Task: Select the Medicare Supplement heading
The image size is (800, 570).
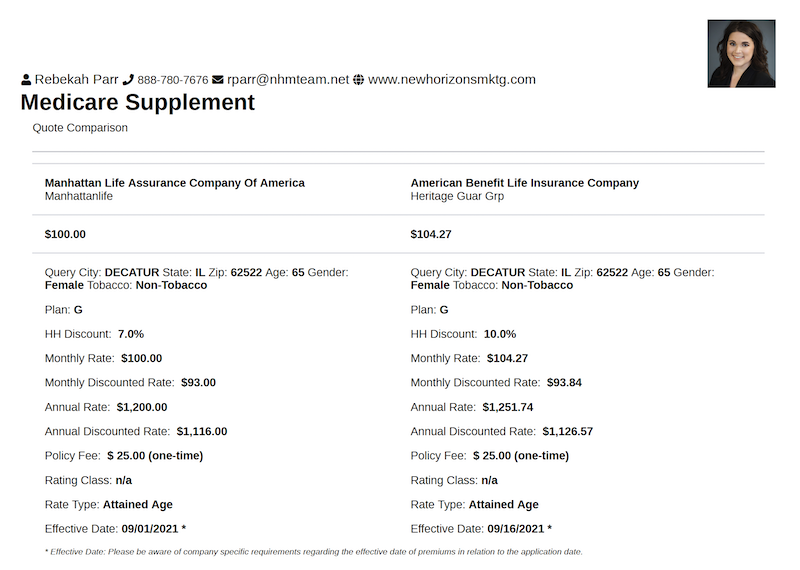Action: 137,103
